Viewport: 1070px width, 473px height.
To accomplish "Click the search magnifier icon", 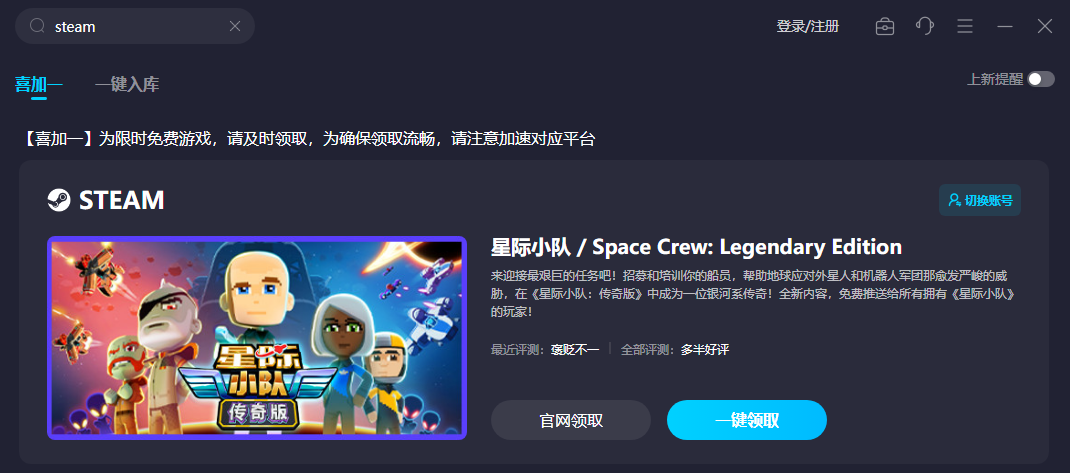I will tap(38, 26).
